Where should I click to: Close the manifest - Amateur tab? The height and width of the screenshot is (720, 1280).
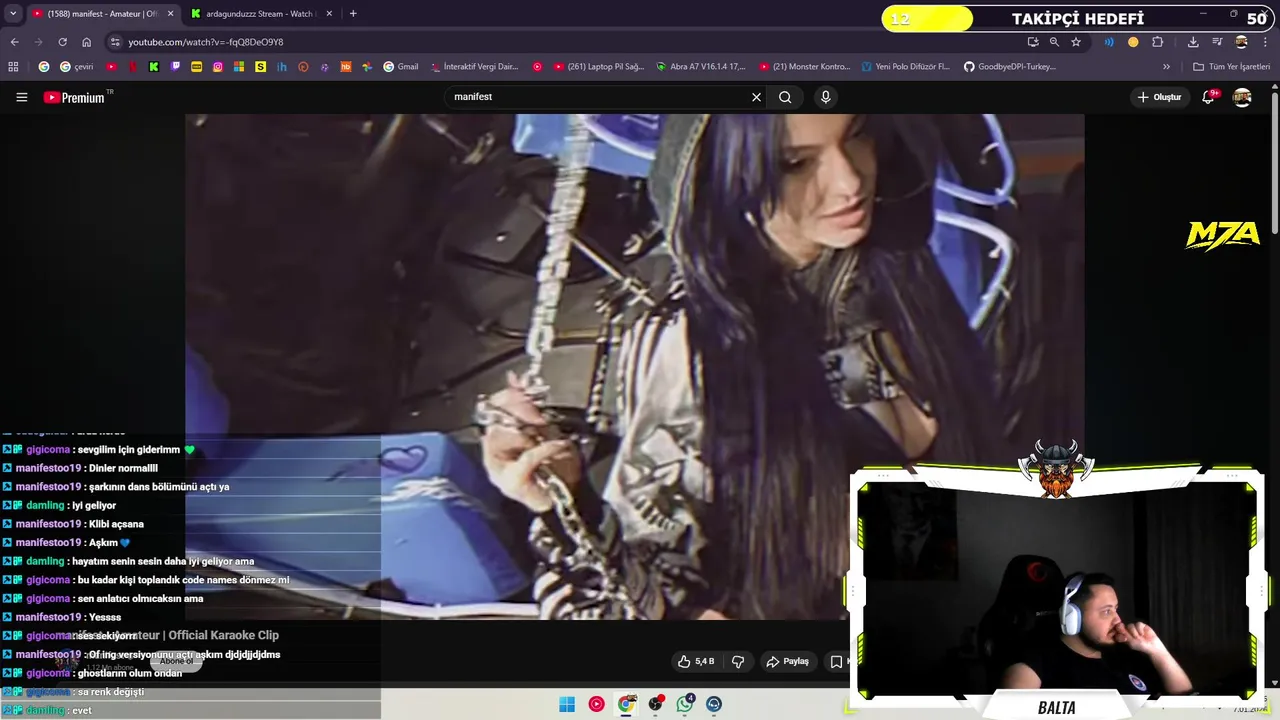tap(170, 14)
